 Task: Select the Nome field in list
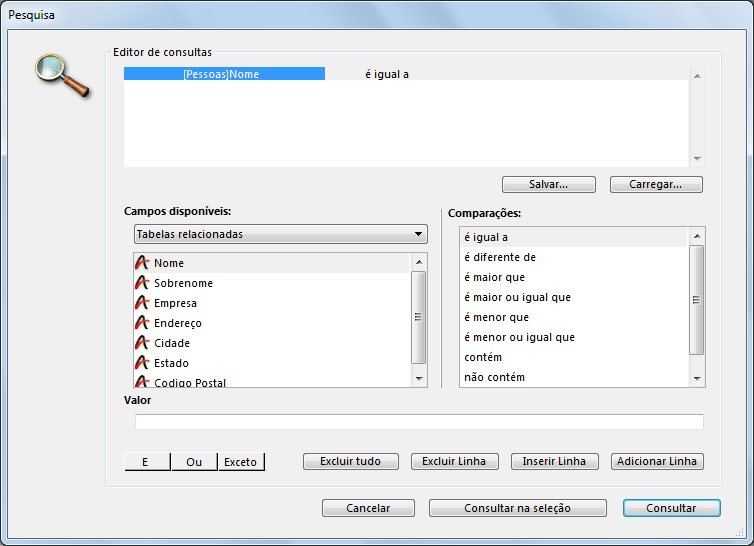click(272, 263)
